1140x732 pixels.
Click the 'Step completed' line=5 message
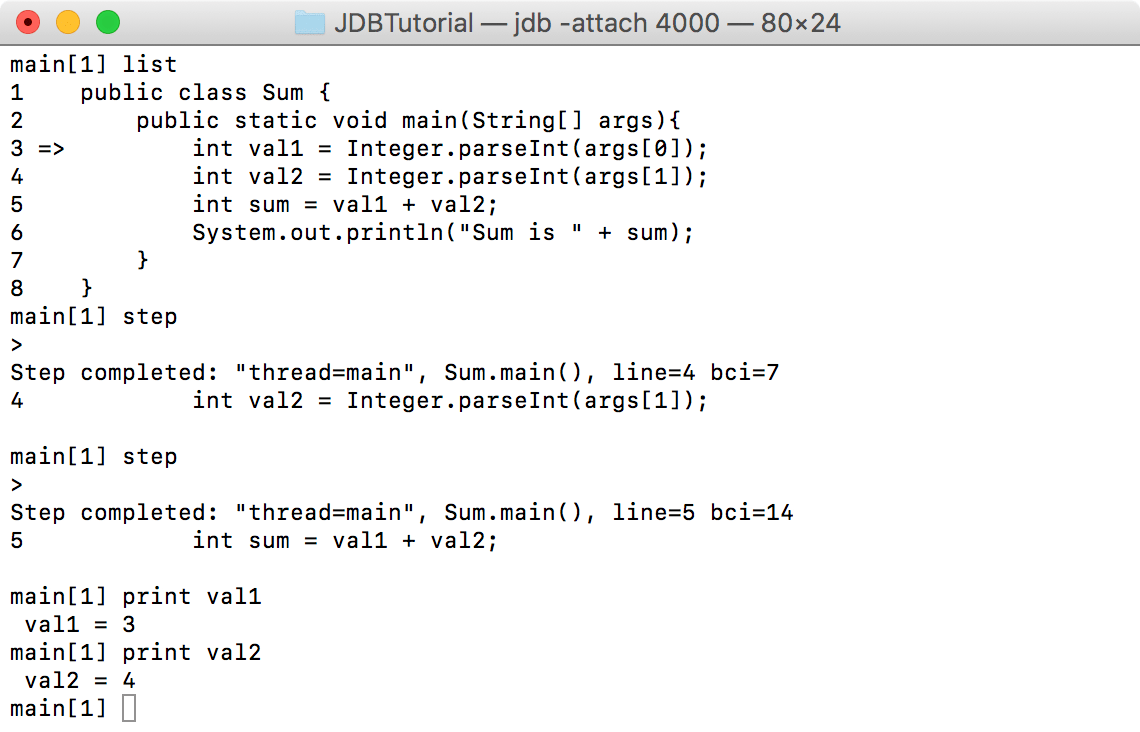[400, 512]
